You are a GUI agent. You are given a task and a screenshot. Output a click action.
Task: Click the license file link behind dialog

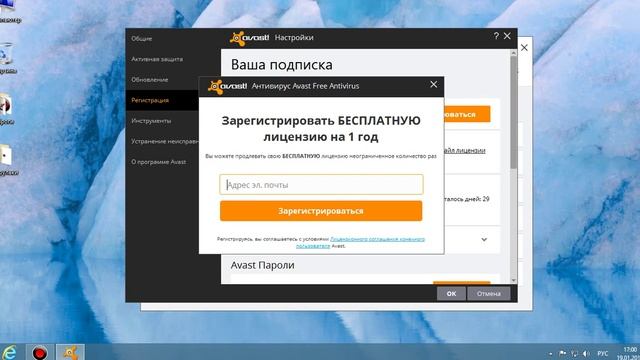tap(464, 150)
